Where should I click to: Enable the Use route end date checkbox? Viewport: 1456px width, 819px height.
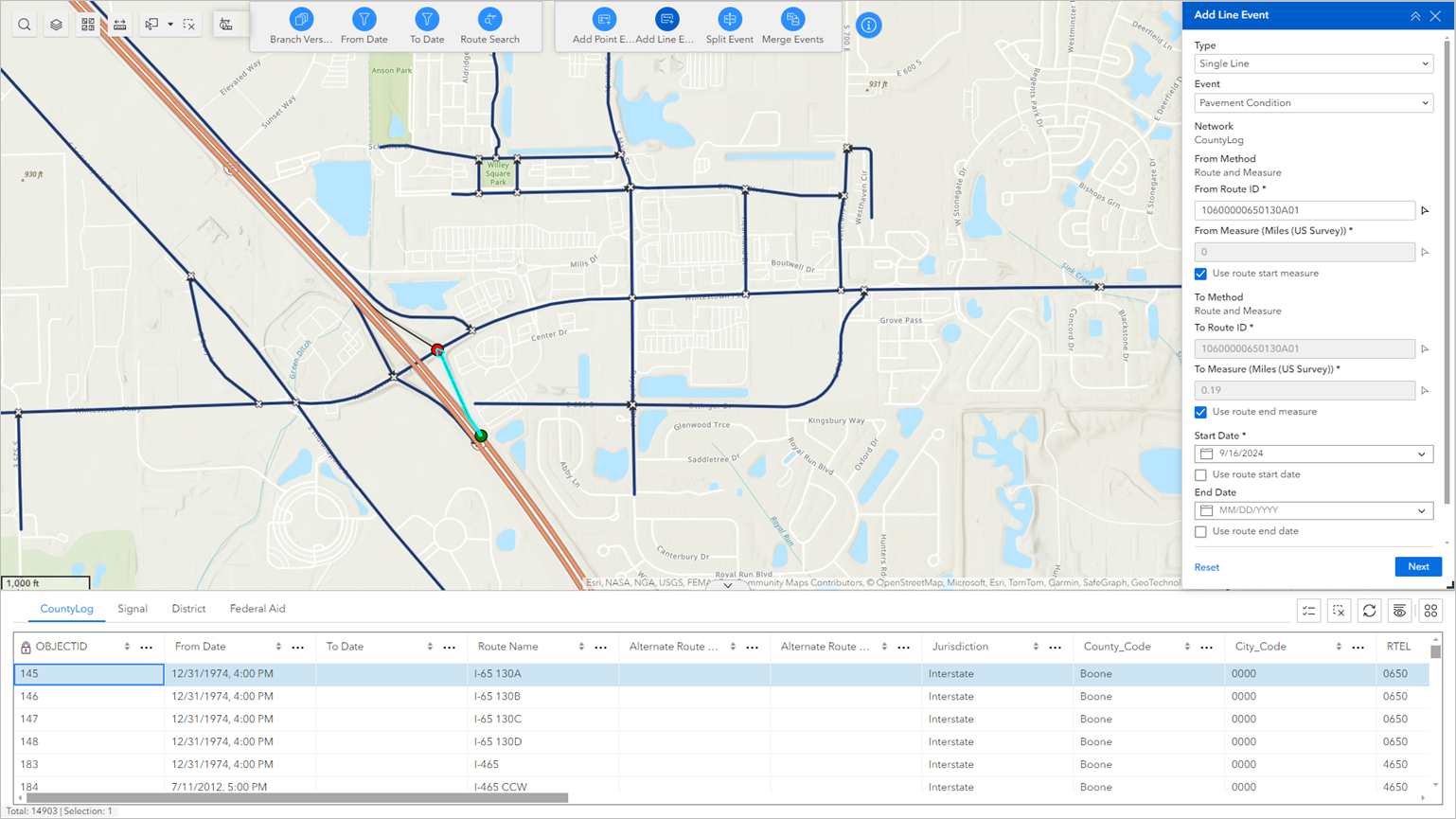click(1200, 531)
